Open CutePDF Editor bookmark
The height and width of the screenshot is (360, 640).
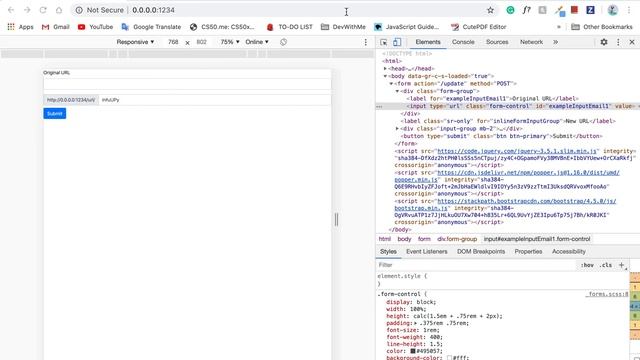point(479,27)
